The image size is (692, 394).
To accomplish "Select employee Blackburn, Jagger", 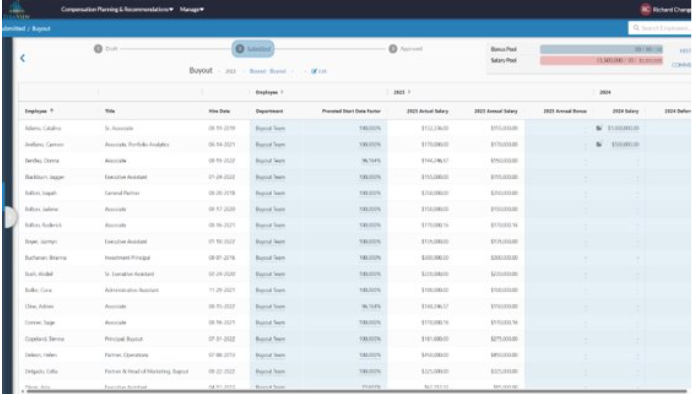I will 45,177.
